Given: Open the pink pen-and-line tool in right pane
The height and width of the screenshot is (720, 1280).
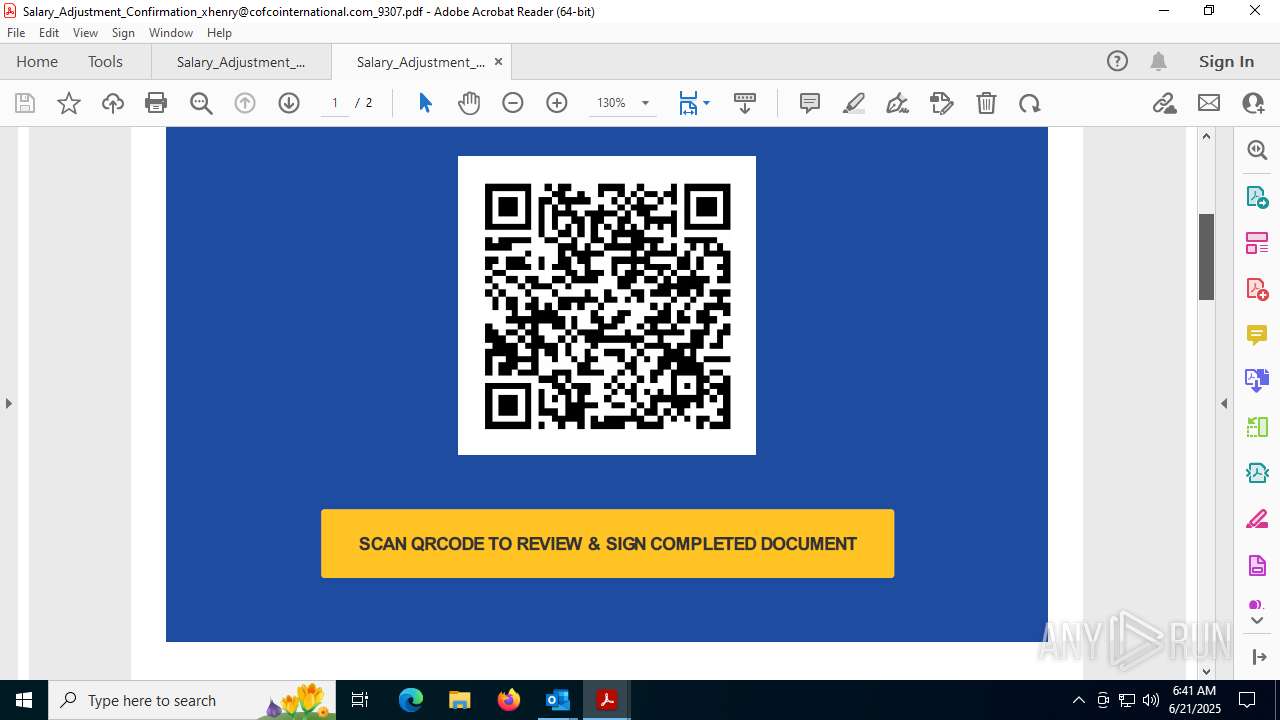Looking at the screenshot, I should tap(1257, 519).
